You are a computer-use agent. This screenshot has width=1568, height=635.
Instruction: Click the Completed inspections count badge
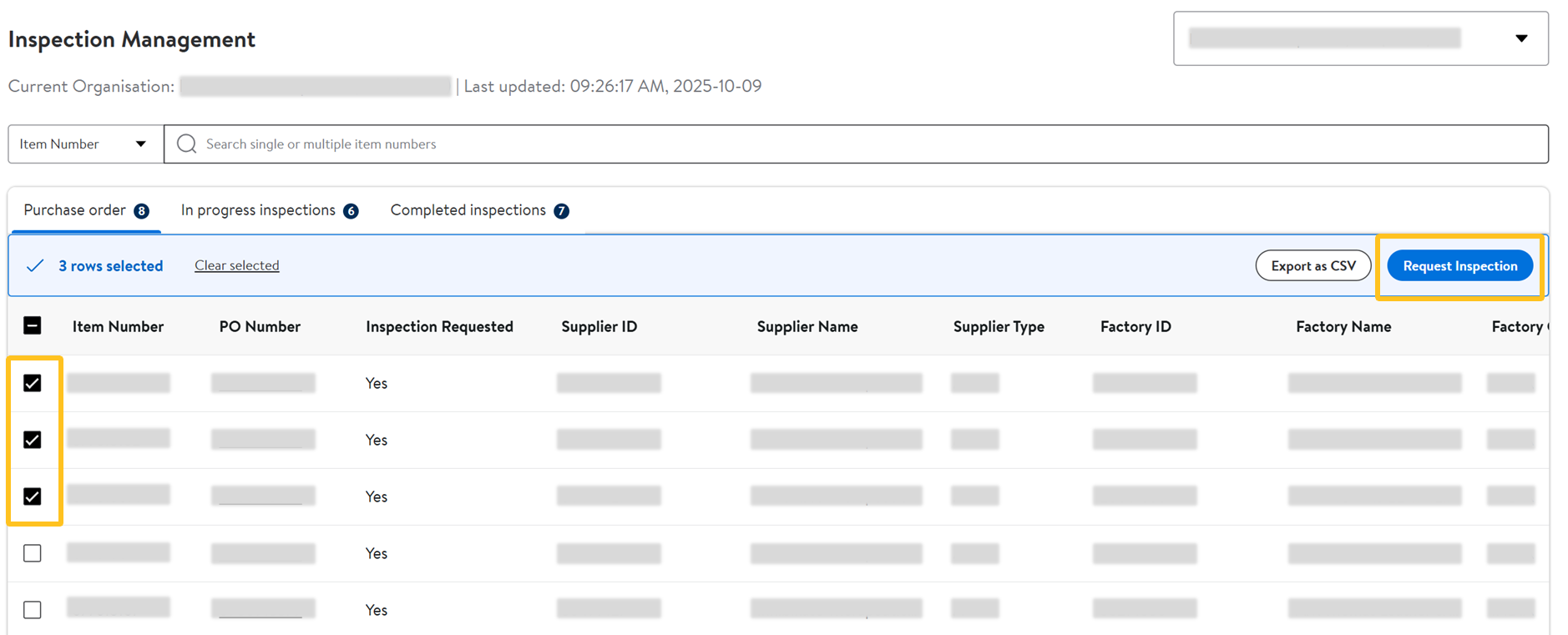[x=562, y=211]
